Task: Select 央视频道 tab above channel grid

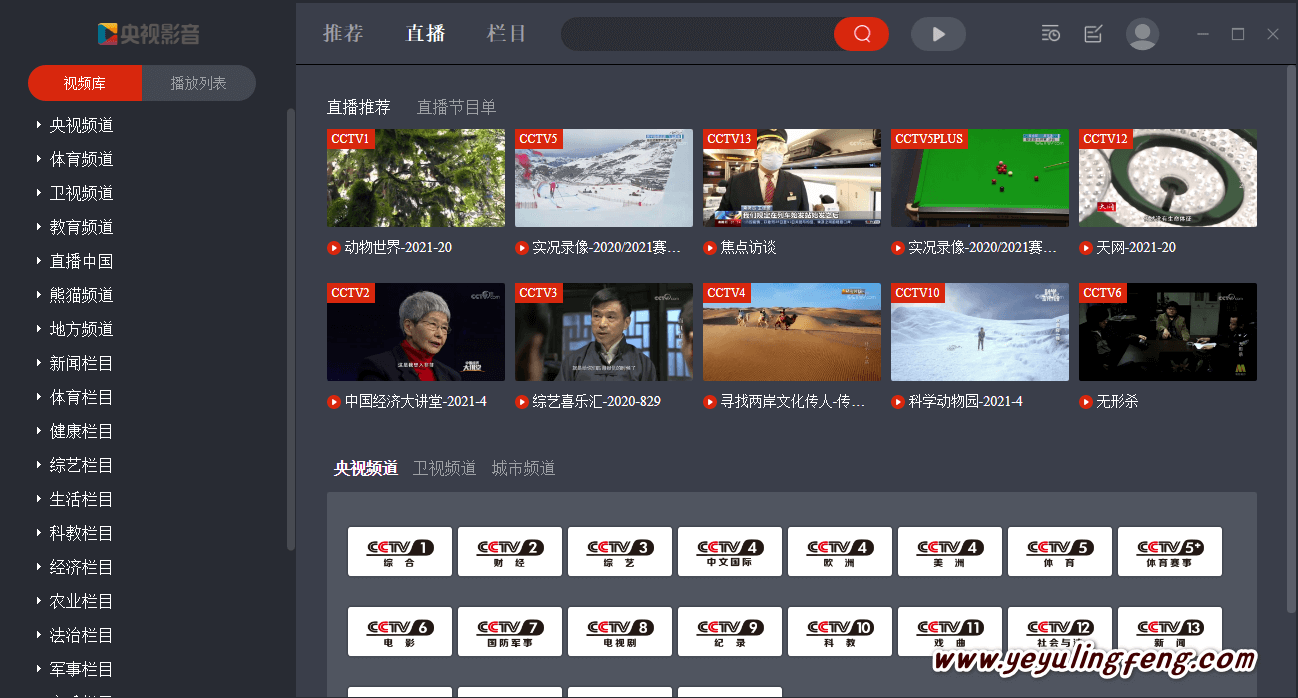Action: 366,468
